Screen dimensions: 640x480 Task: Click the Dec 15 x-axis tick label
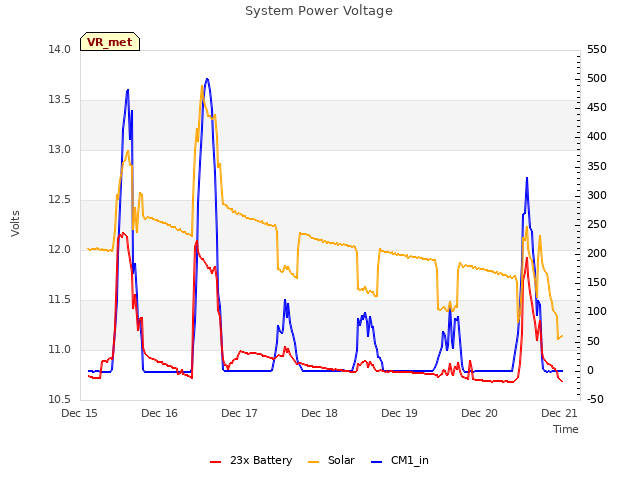[x=80, y=413]
